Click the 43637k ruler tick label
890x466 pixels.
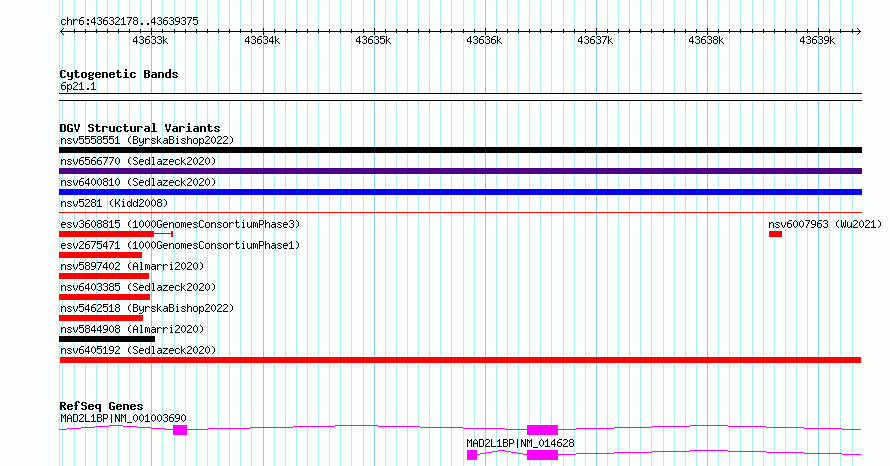coord(595,41)
